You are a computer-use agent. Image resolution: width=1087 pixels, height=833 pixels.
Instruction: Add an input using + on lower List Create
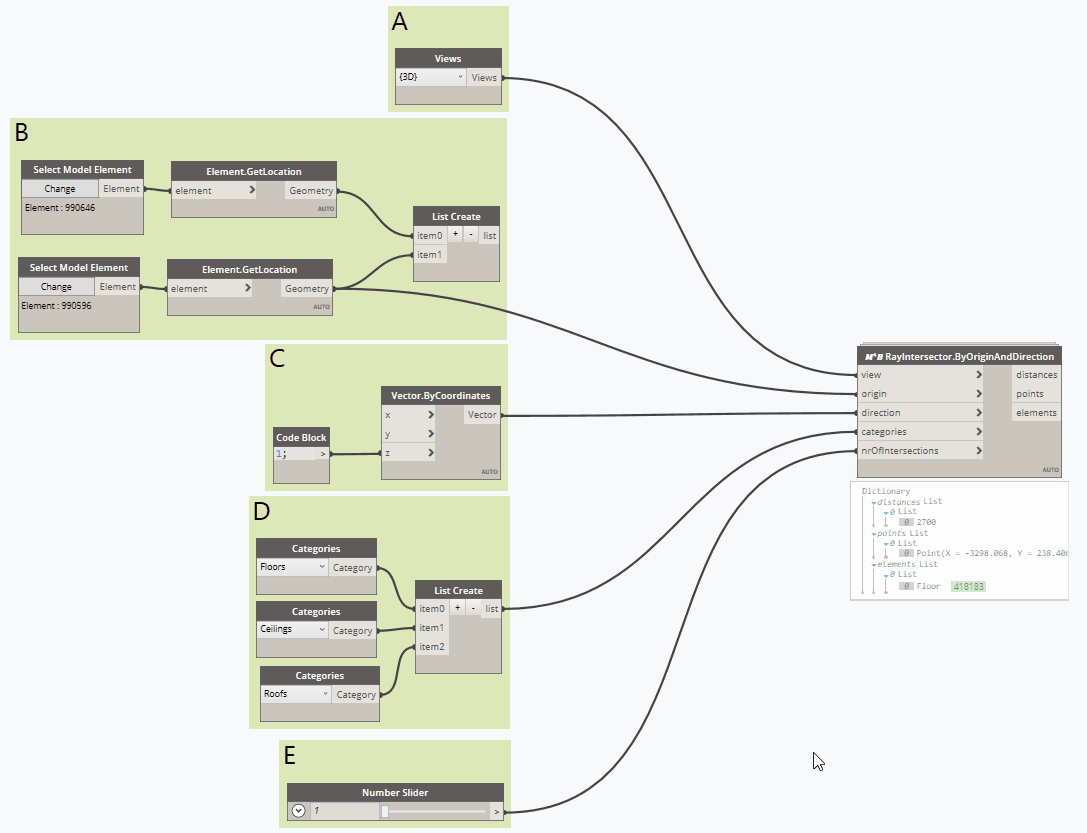pyautogui.click(x=455, y=608)
